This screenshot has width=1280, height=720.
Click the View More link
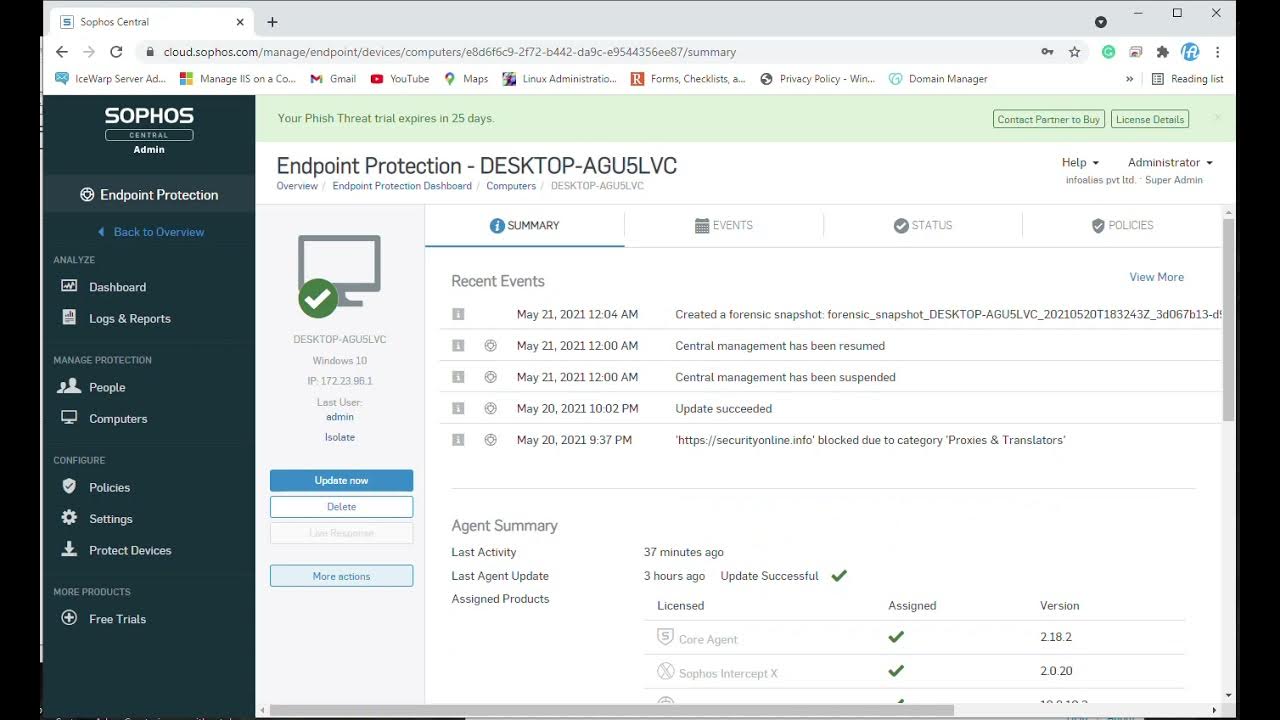coord(1156,277)
